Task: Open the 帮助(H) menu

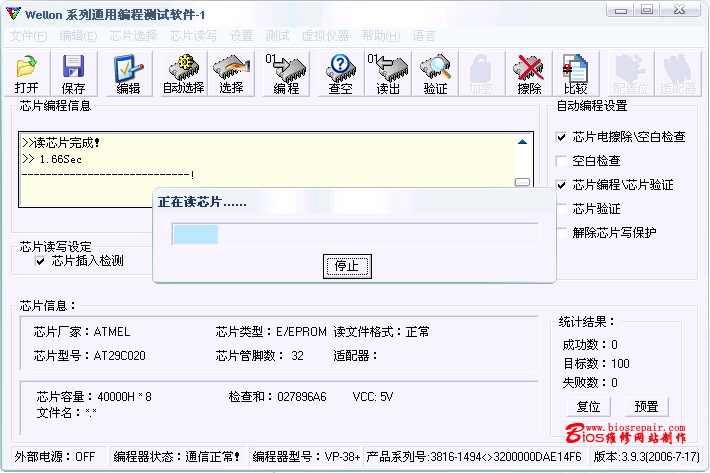Action: (381, 36)
